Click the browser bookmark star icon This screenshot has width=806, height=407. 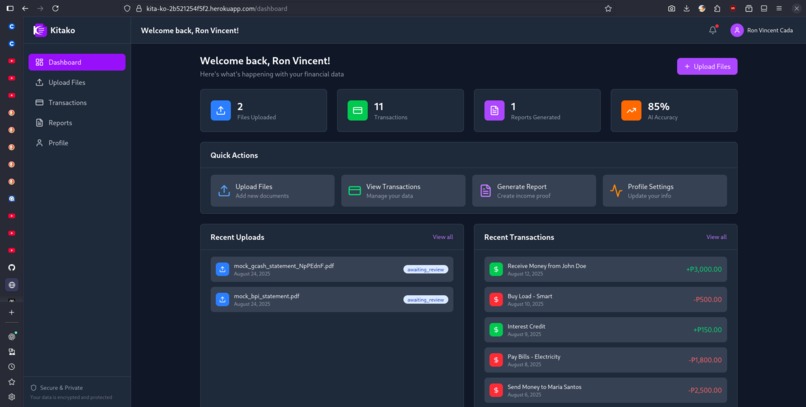click(608, 8)
